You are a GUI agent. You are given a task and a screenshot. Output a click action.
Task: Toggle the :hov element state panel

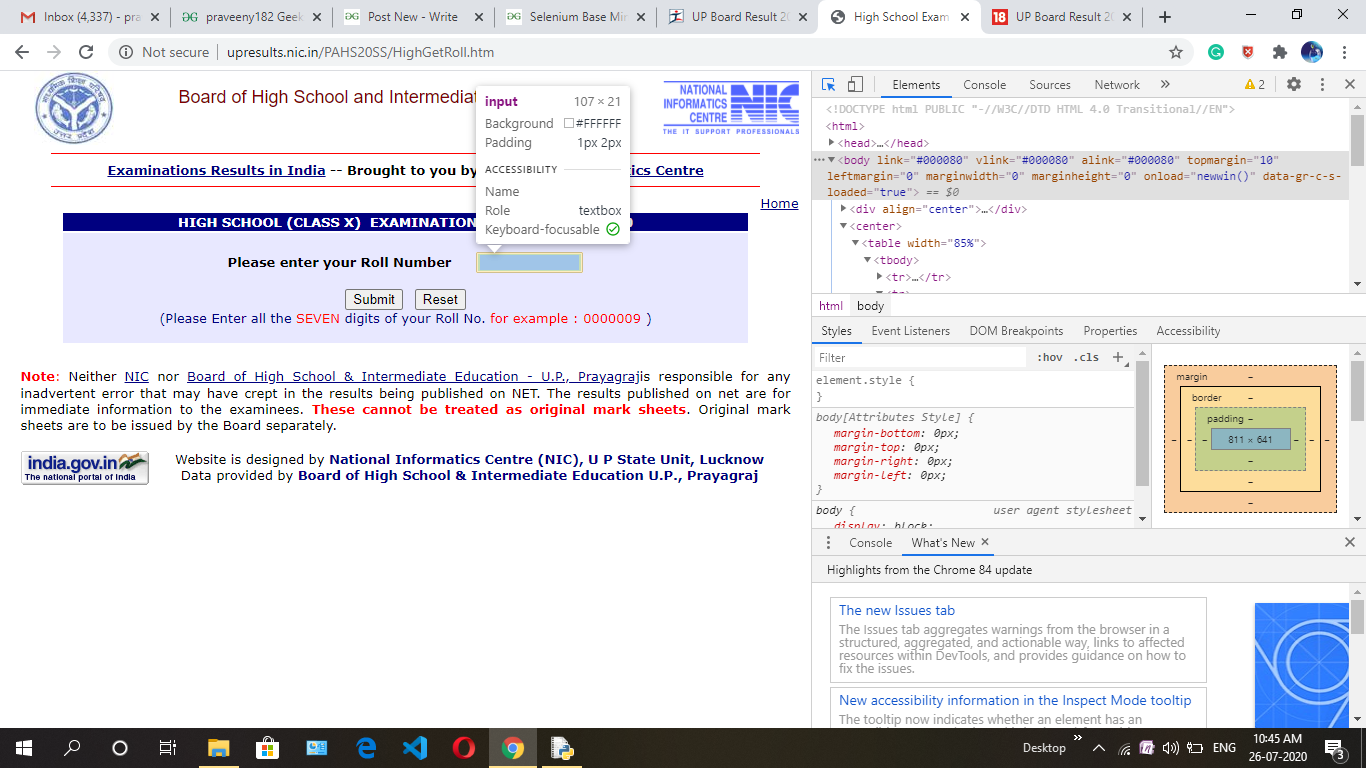click(x=1050, y=357)
